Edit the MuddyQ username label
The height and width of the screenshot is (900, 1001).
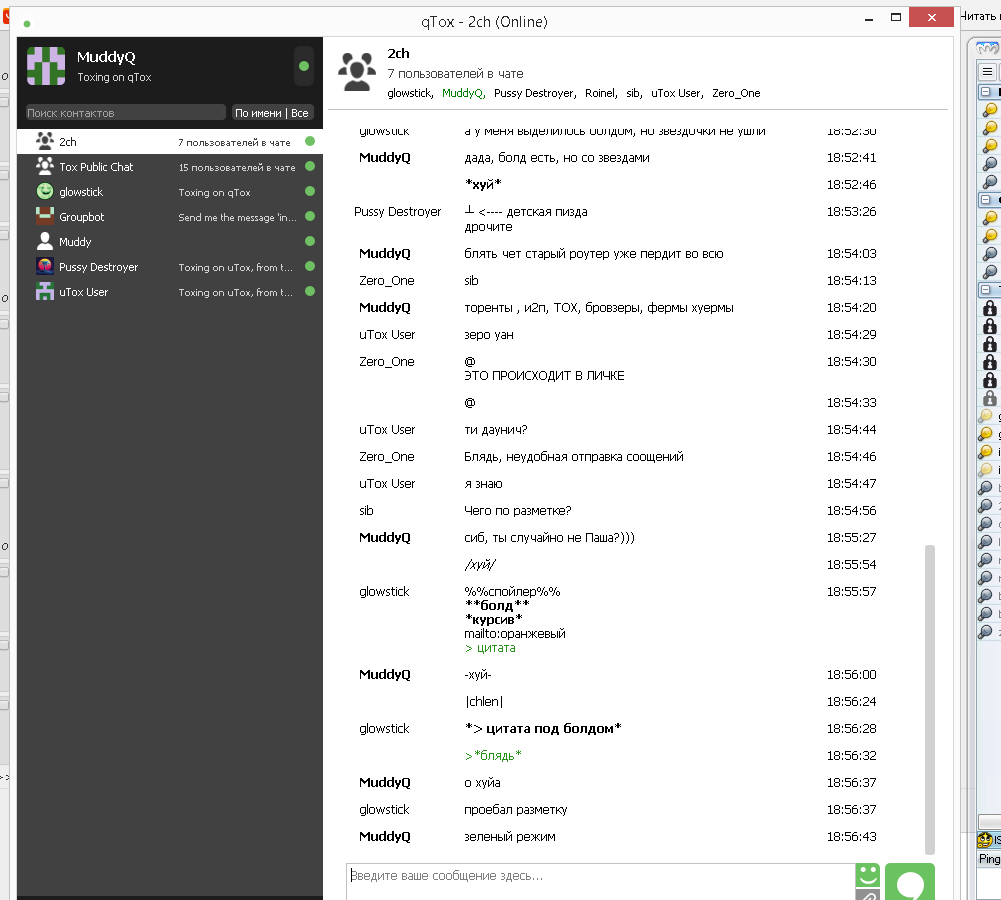(x=106, y=57)
